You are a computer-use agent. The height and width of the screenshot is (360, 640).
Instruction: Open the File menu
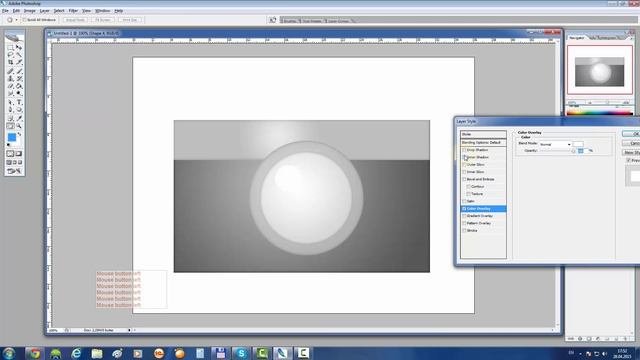coord(5,11)
